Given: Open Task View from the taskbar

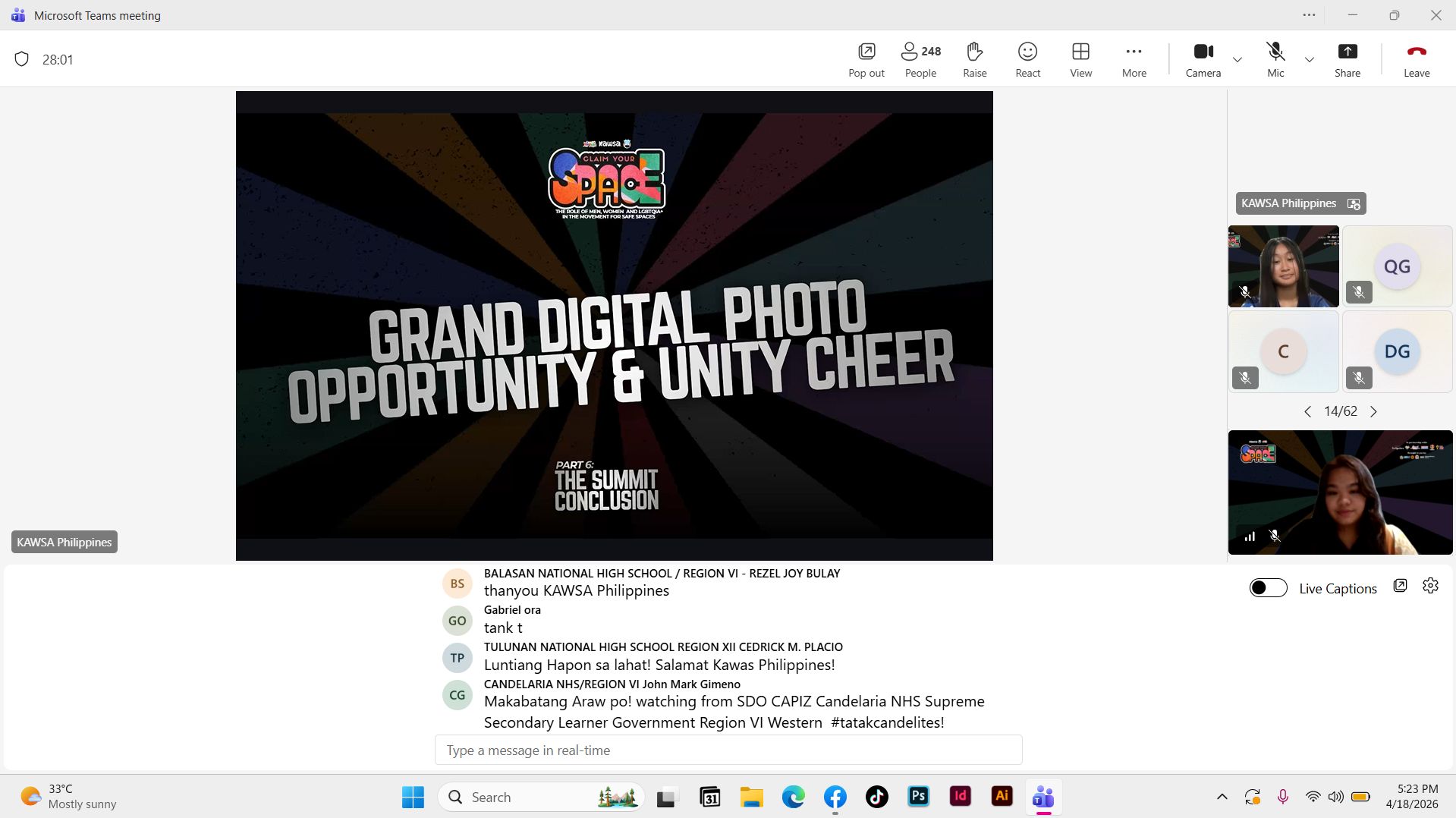Looking at the screenshot, I should point(666,797).
